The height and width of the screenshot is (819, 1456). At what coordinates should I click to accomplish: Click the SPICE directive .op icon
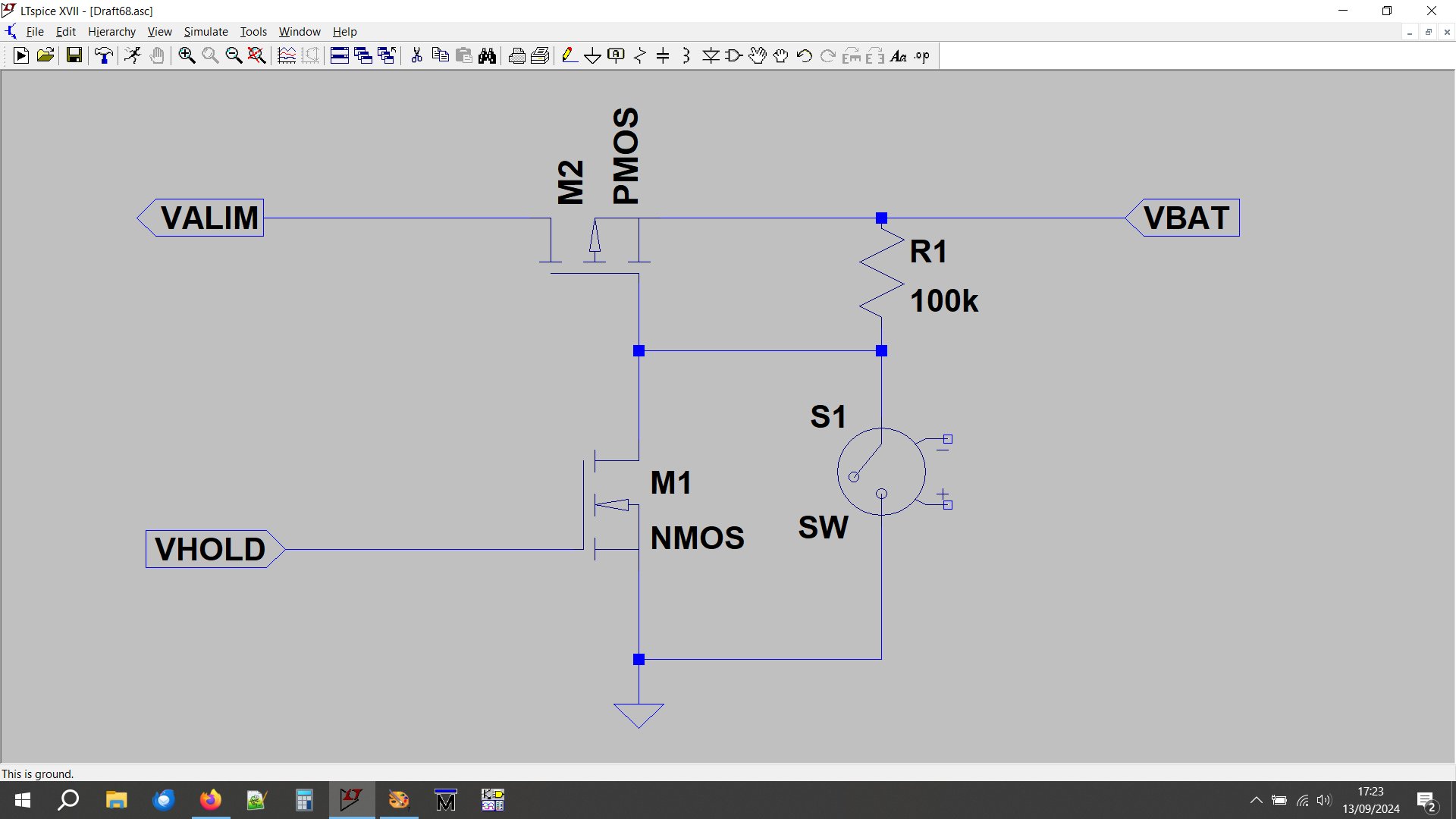(922, 55)
